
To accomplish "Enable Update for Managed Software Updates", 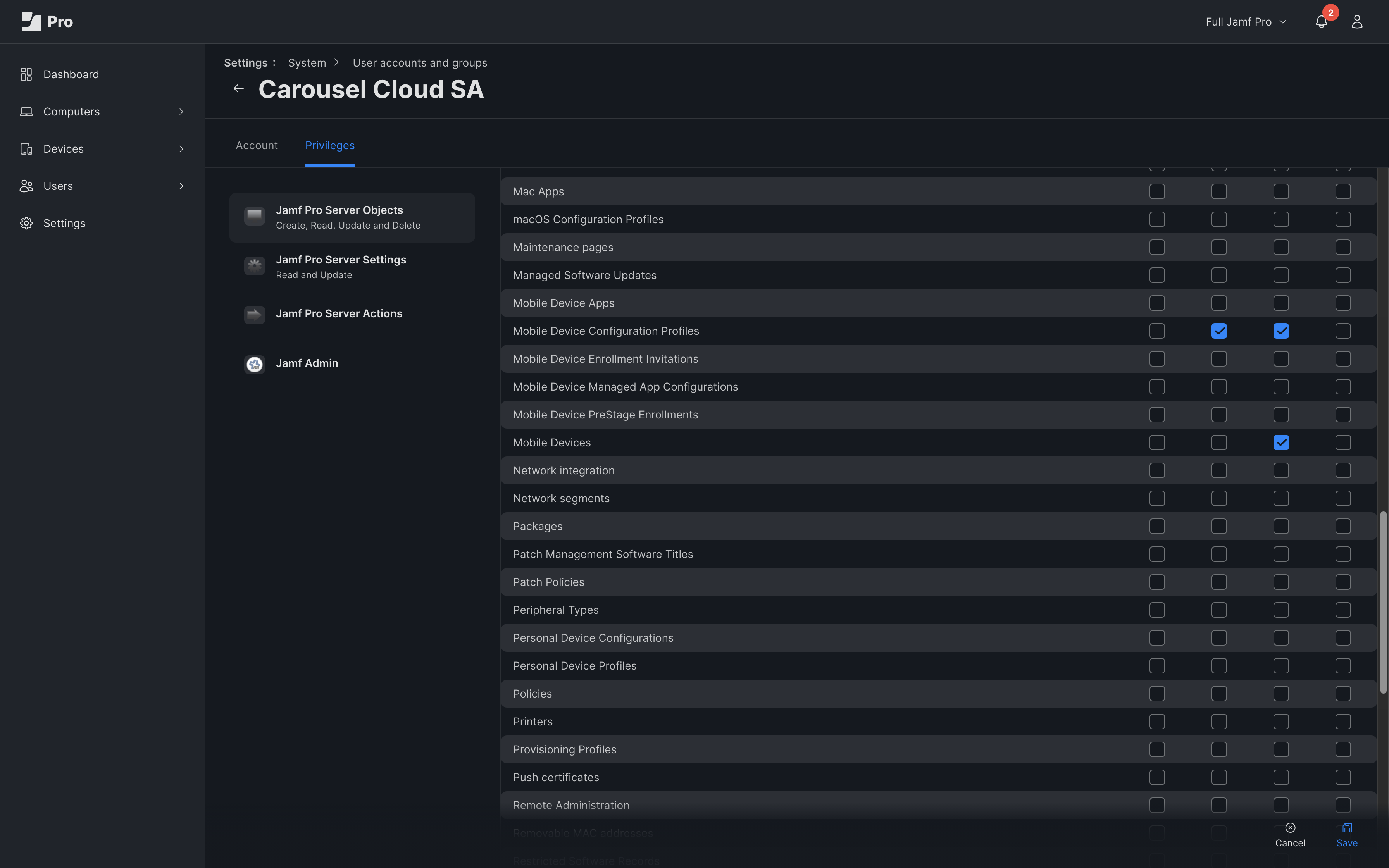I will [1281, 276].
